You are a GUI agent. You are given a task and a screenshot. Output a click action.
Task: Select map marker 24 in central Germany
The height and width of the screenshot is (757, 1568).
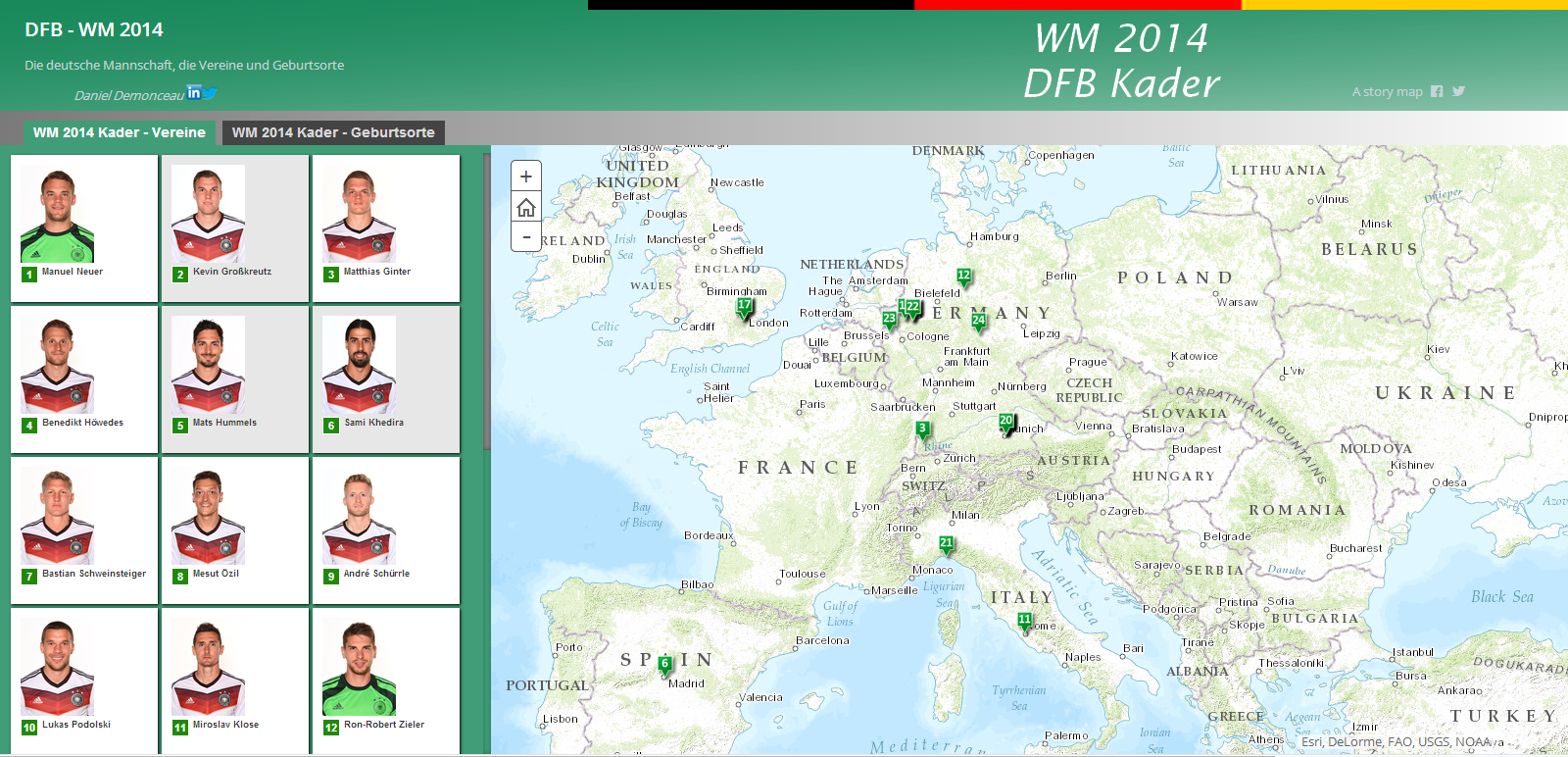point(978,323)
